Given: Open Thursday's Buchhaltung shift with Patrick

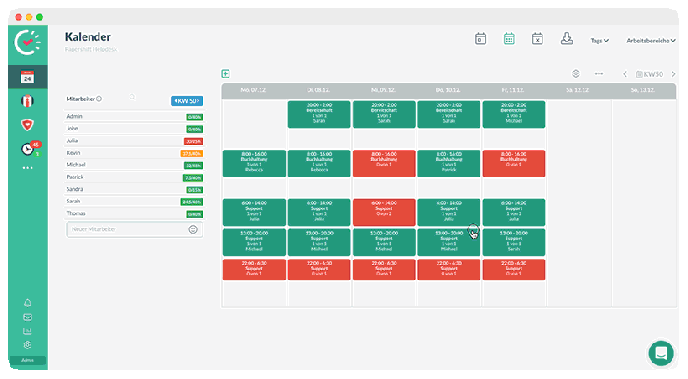Looking at the screenshot, I should [448, 164].
